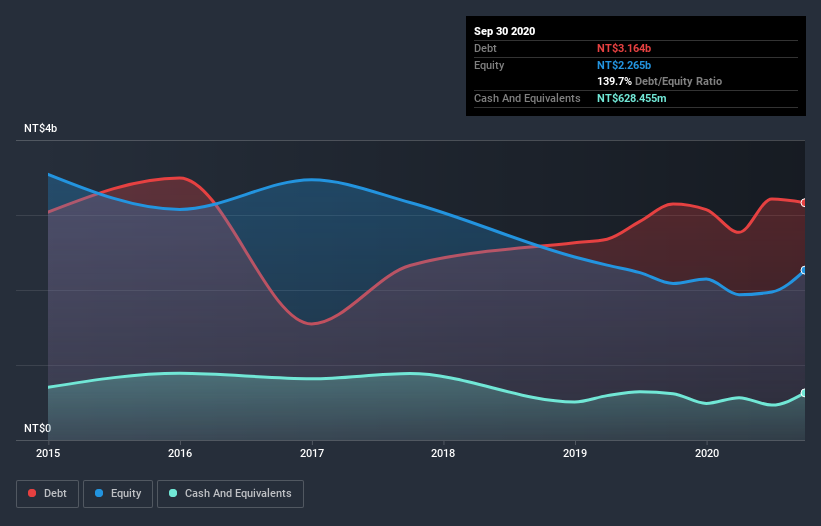Select the 2017 x-axis label
The width and height of the screenshot is (821, 526).
click(x=312, y=453)
